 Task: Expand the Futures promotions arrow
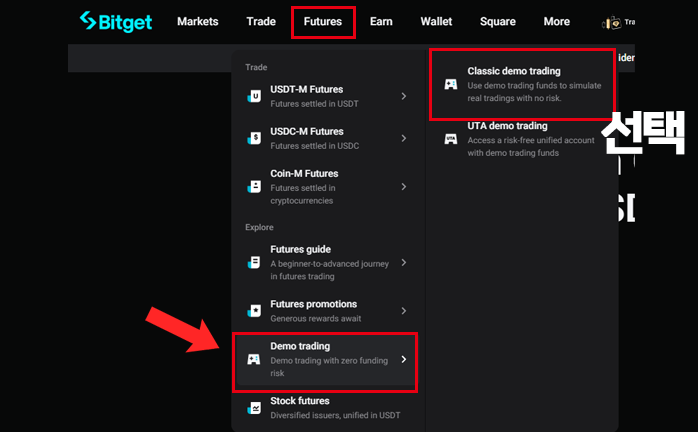(x=403, y=310)
